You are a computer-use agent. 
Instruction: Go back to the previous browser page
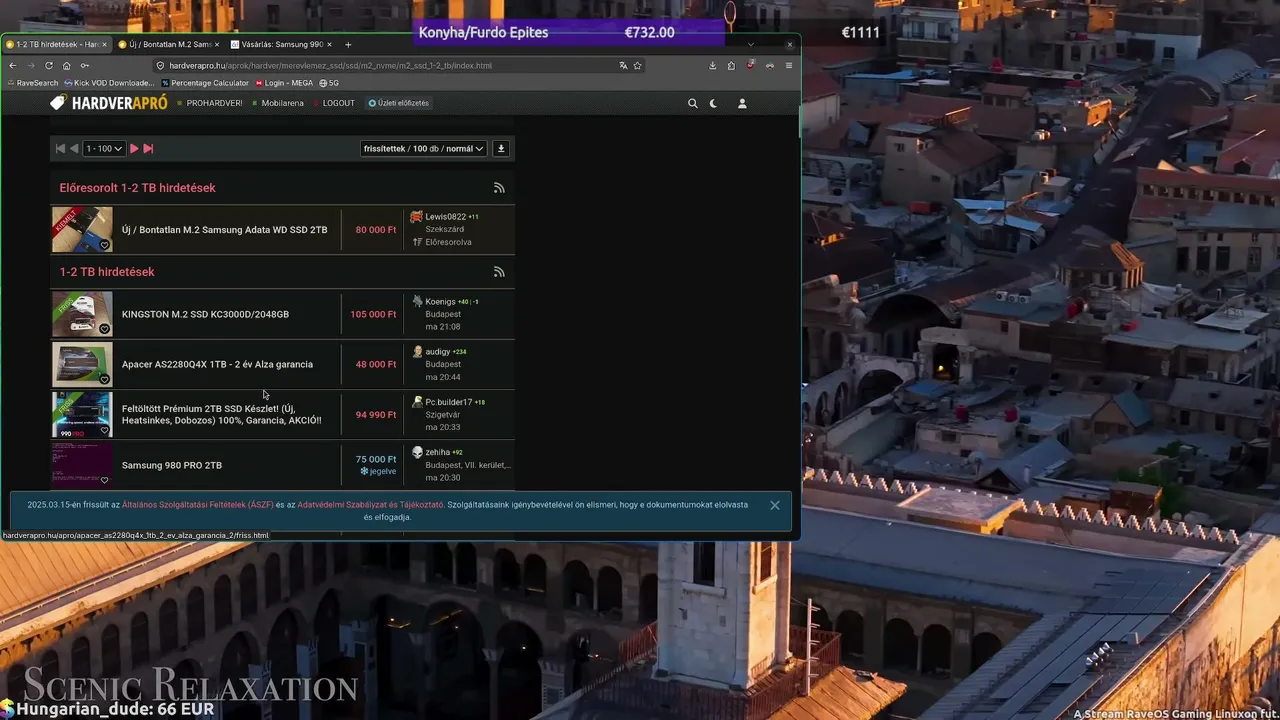[12, 65]
